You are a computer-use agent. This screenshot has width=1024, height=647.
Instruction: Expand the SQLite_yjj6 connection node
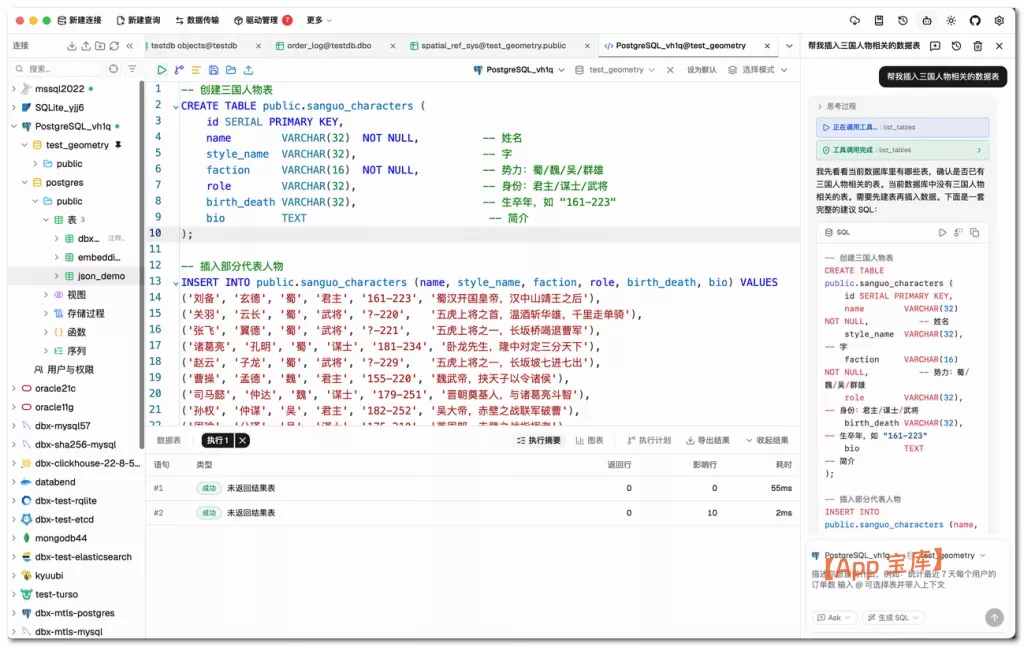tap(14, 108)
